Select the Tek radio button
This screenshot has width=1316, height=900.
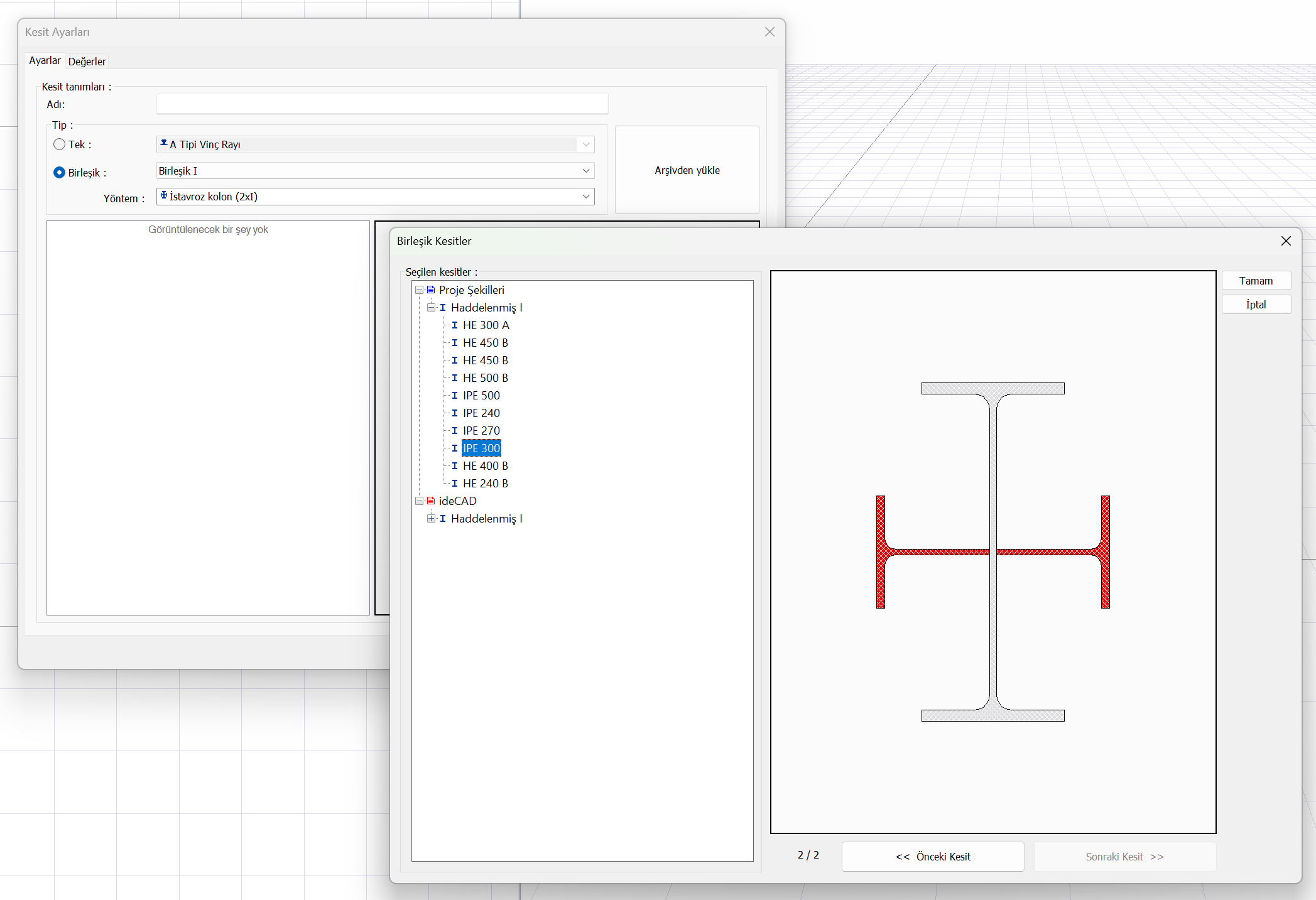point(60,144)
